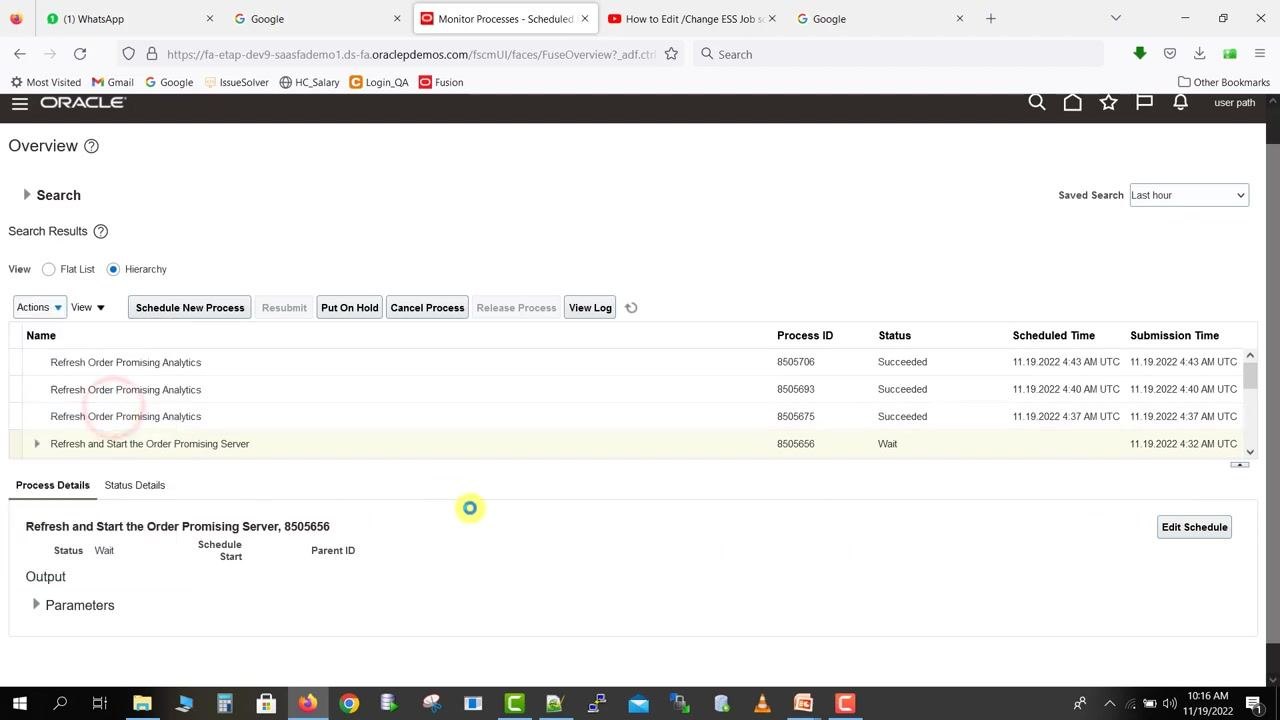Image resolution: width=1280 pixels, height=720 pixels.
Task: Open the Gmail bookmark
Action: (x=112, y=82)
